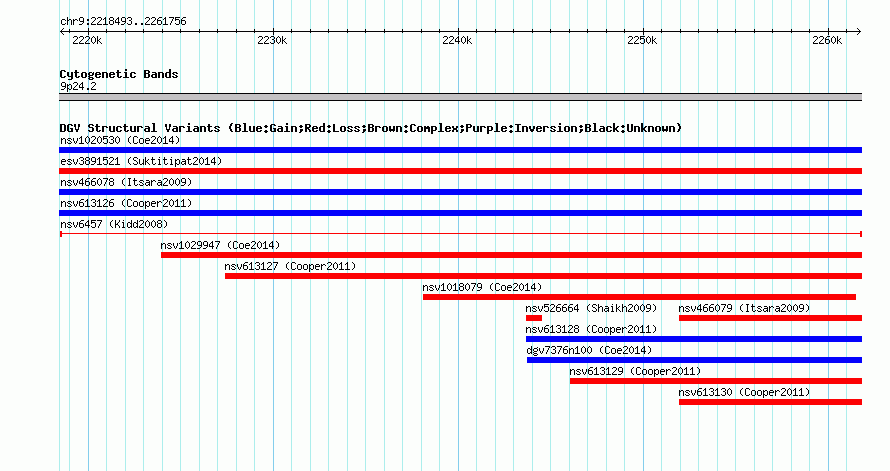Select the nsv466079 (Itsara2009) red bar
The height and width of the screenshot is (471, 890).
(770, 318)
